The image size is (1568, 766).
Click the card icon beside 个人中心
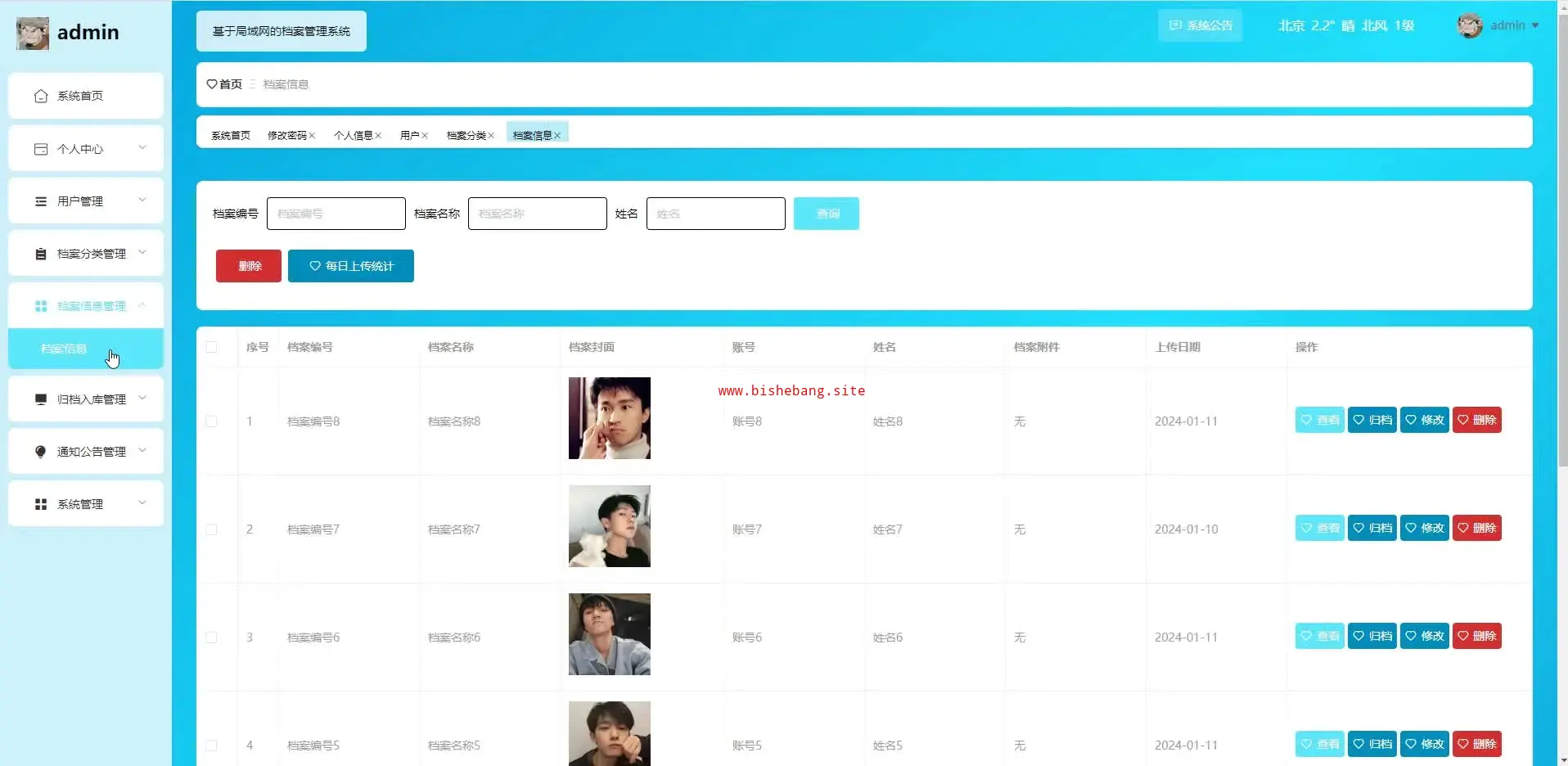tap(41, 149)
